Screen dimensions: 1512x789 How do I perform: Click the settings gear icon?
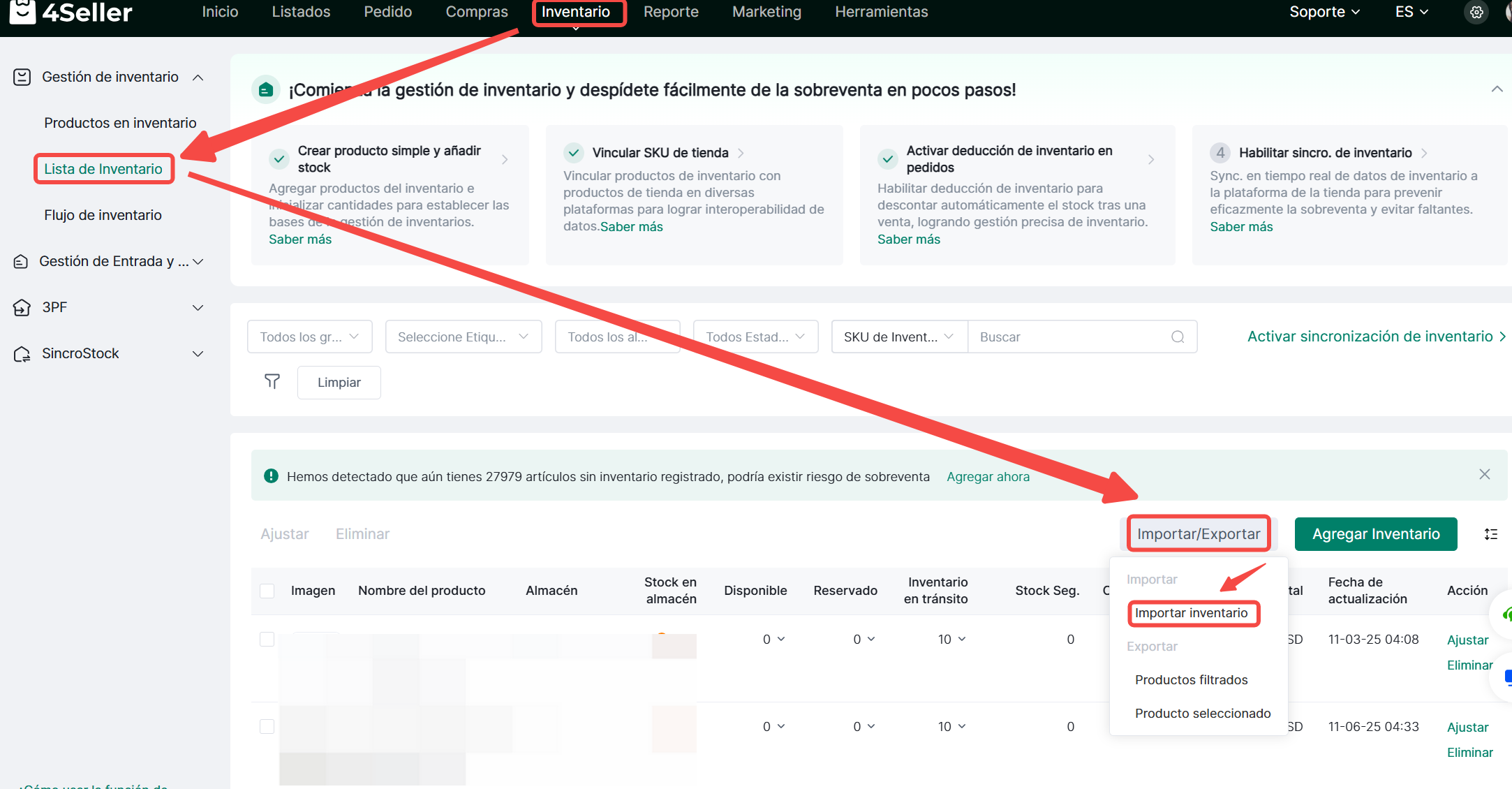(1476, 13)
